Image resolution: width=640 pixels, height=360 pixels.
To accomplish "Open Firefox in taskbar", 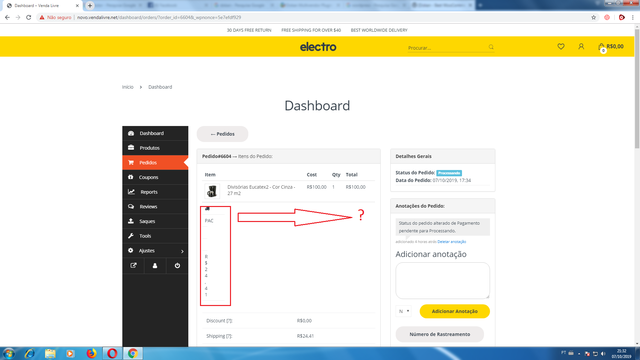I will tap(91, 353).
